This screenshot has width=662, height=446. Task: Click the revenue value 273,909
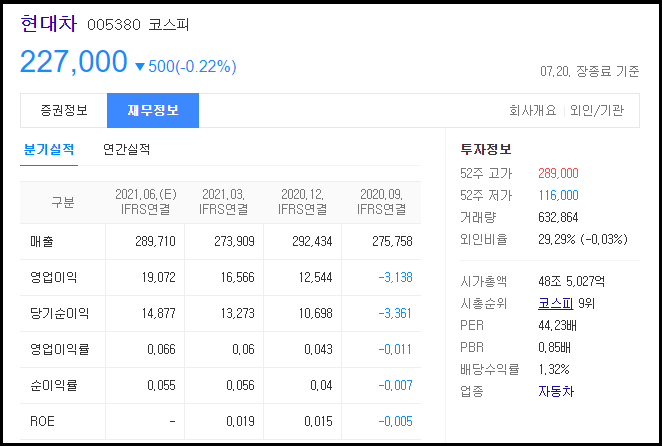[234, 242]
